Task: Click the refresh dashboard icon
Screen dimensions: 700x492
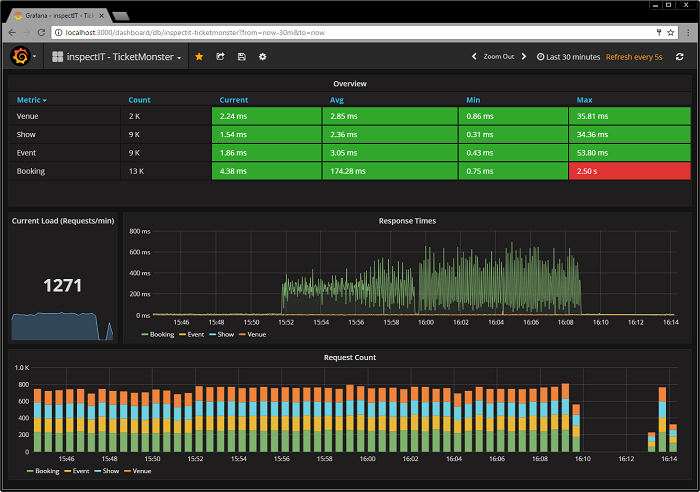Action: click(680, 57)
